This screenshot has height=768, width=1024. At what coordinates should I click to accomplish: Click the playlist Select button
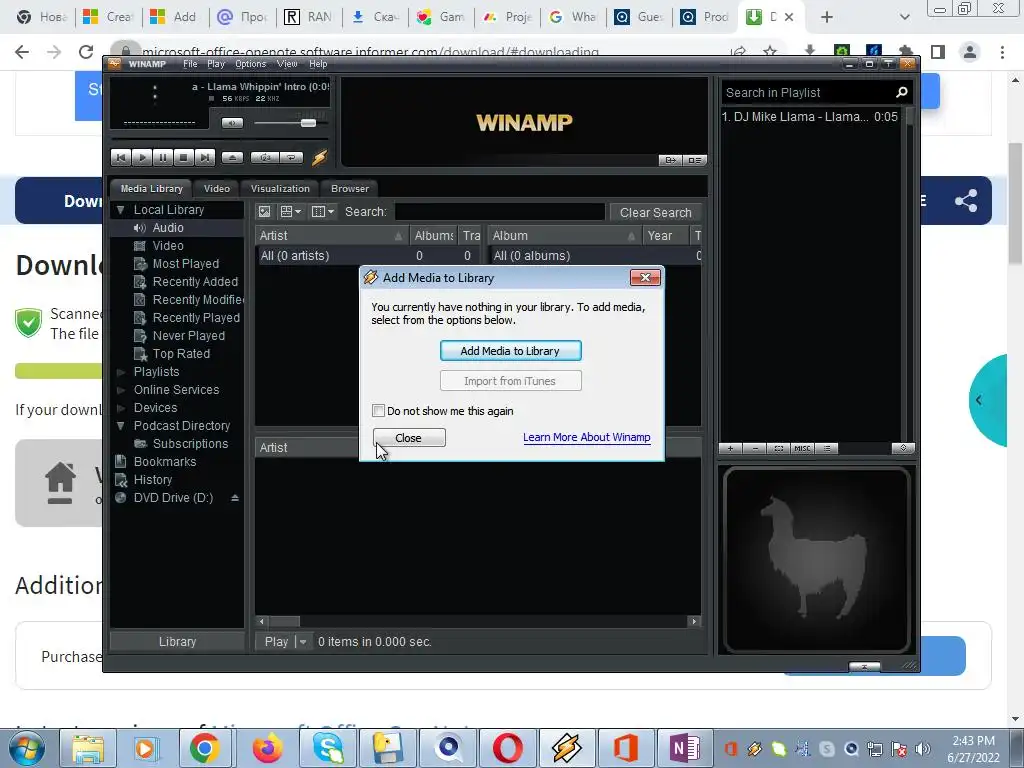pyautogui.click(x=778, y=449)
